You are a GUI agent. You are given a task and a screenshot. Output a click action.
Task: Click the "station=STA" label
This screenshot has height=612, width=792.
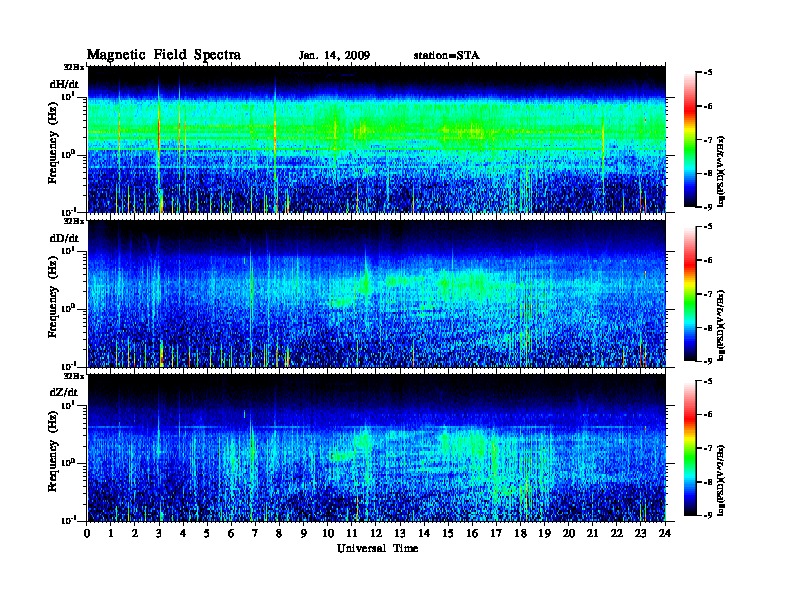point(446,56)
